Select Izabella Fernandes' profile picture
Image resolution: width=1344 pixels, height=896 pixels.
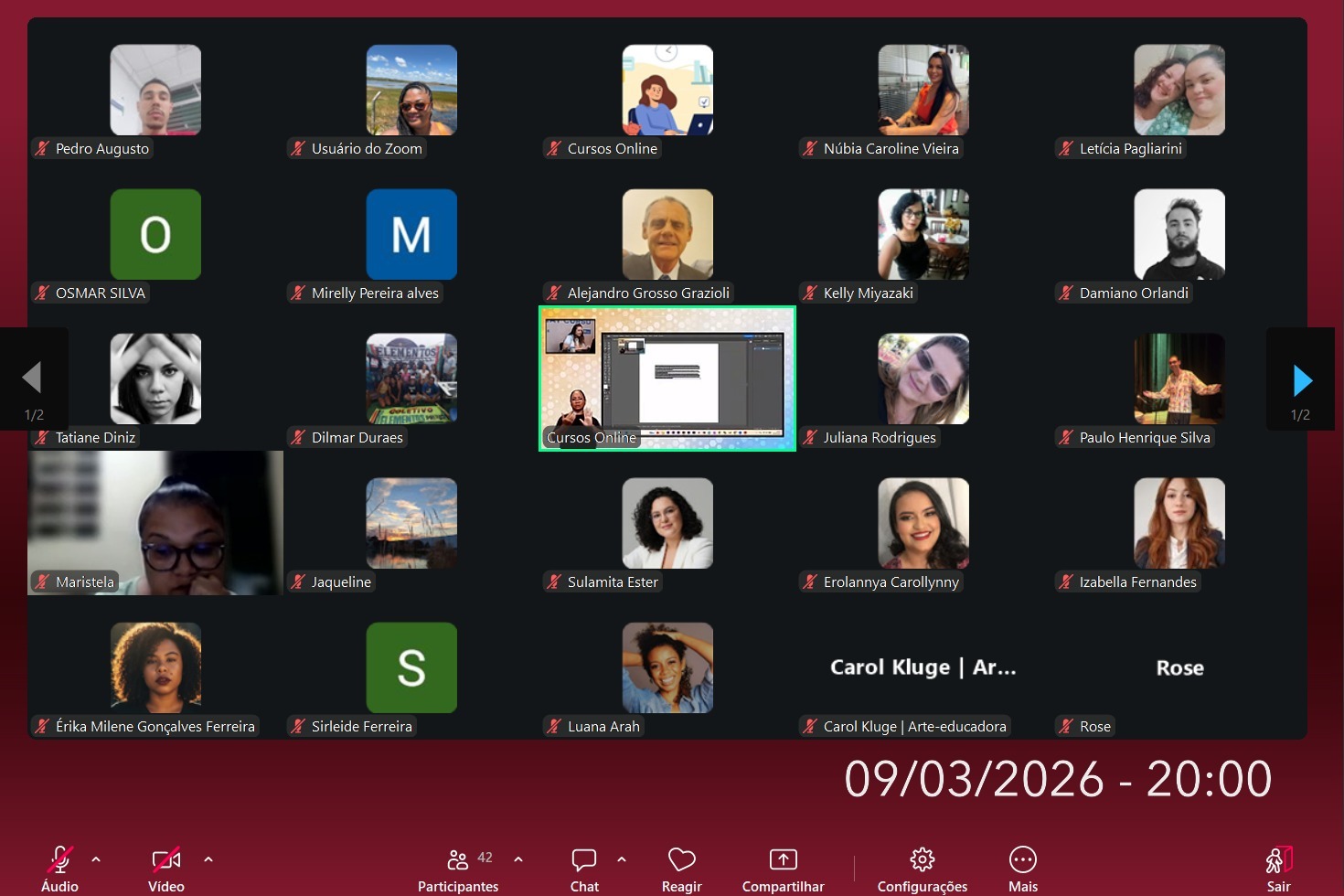click(x=1179, y=523)
